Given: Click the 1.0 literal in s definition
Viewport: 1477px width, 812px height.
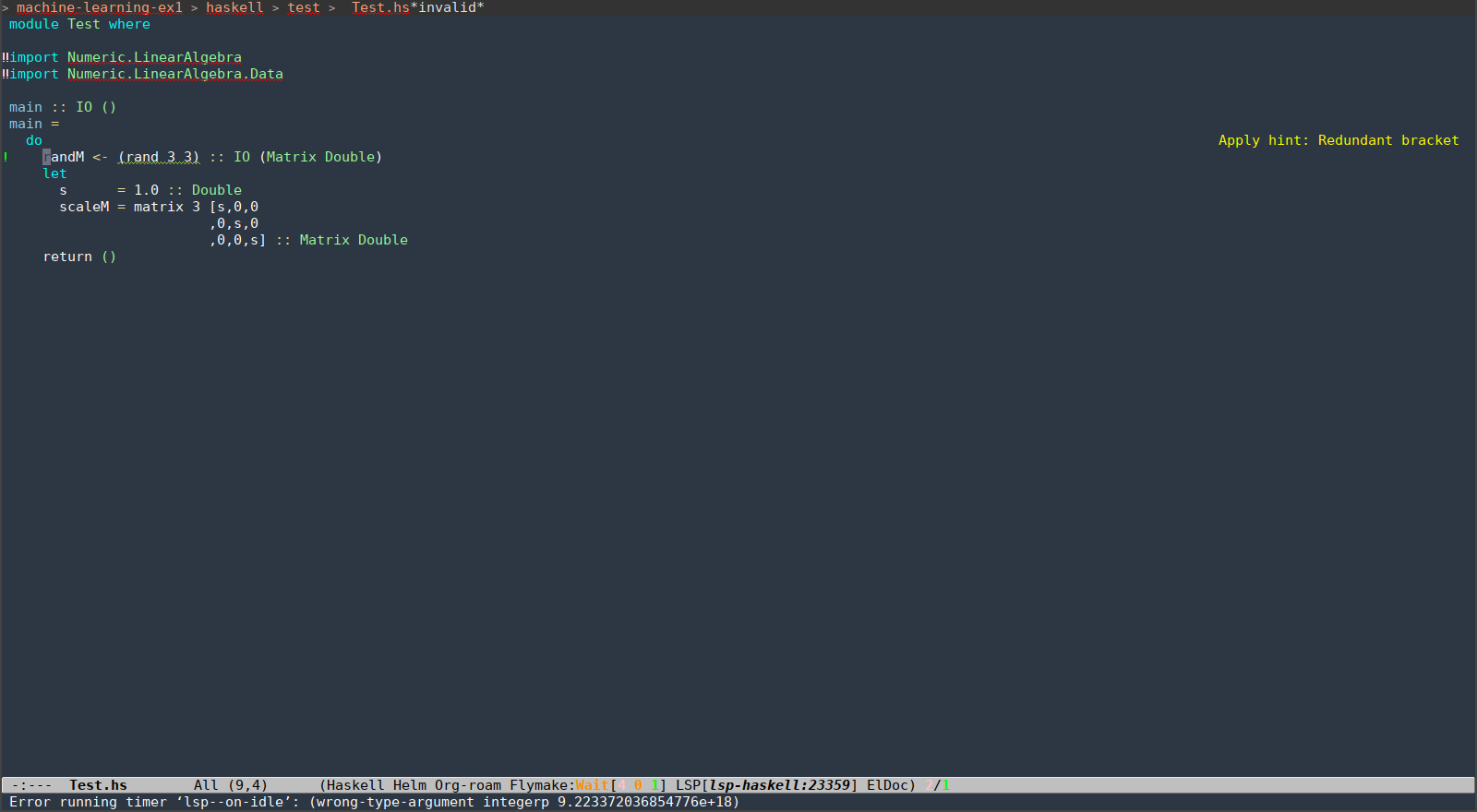Looking at the screenshot, I should click(146, 190).
